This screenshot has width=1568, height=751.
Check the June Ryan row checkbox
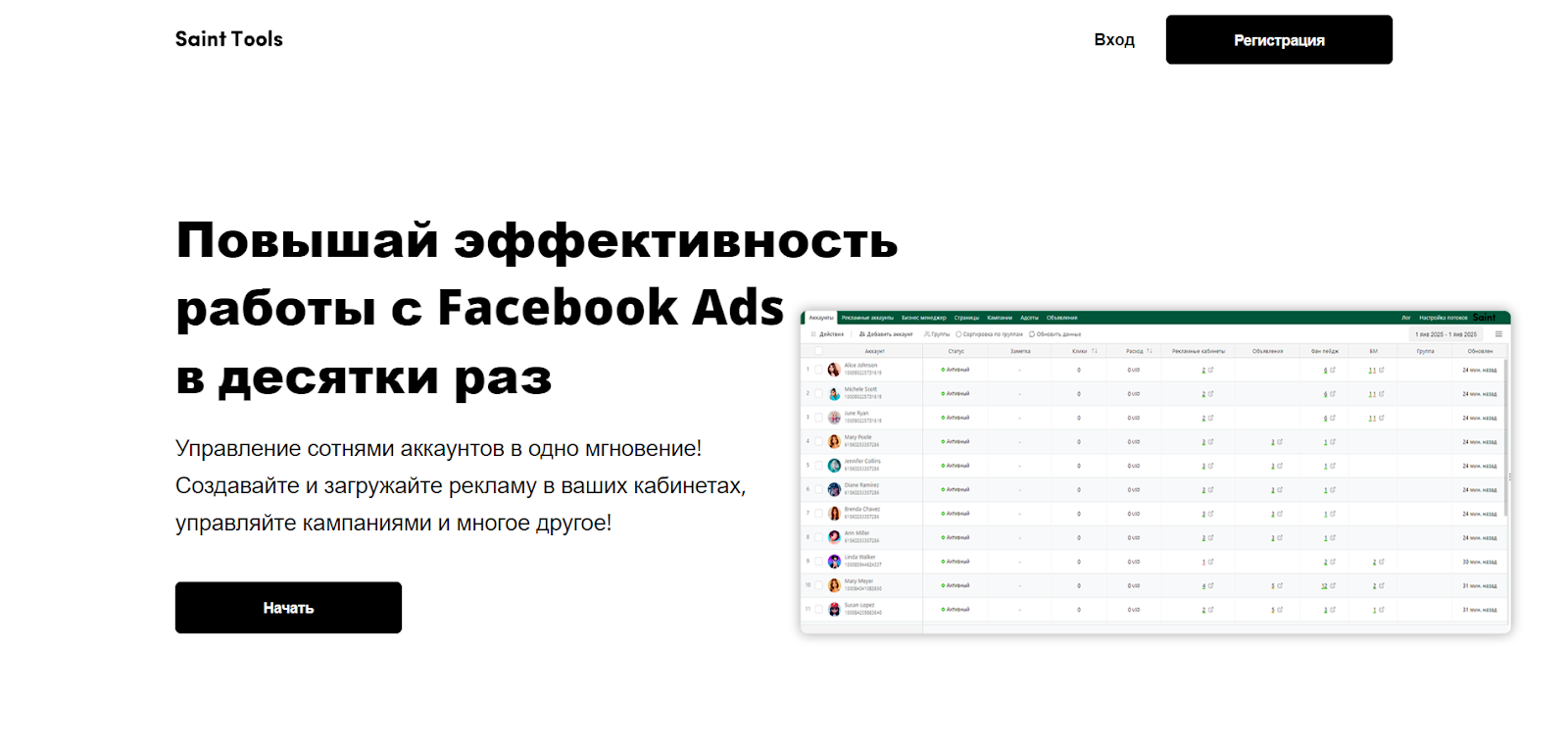click(819, 418)
